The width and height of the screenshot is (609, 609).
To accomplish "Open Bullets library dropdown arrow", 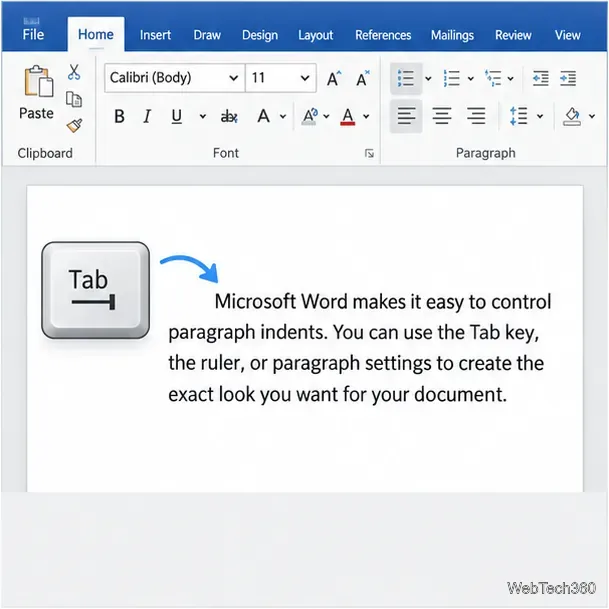I will (x=428, y=78).
